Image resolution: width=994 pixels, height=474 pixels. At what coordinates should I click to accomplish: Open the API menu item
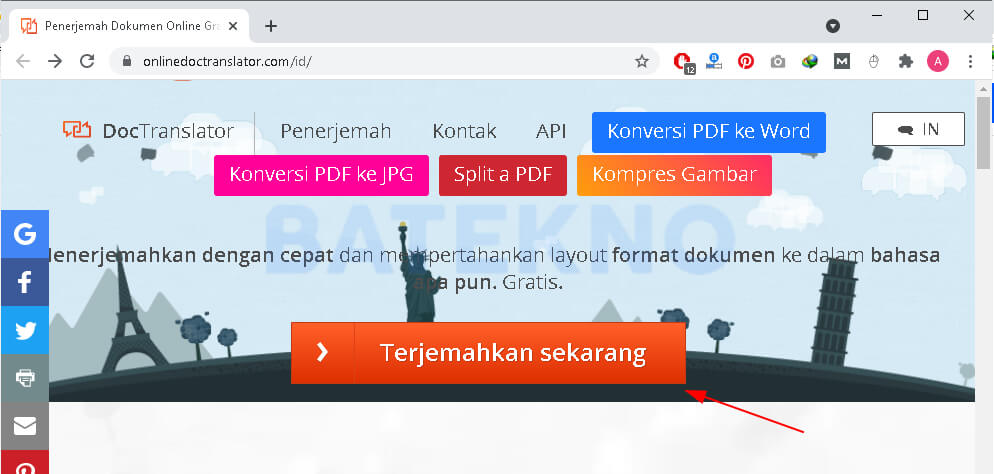[x=551, y=131]
